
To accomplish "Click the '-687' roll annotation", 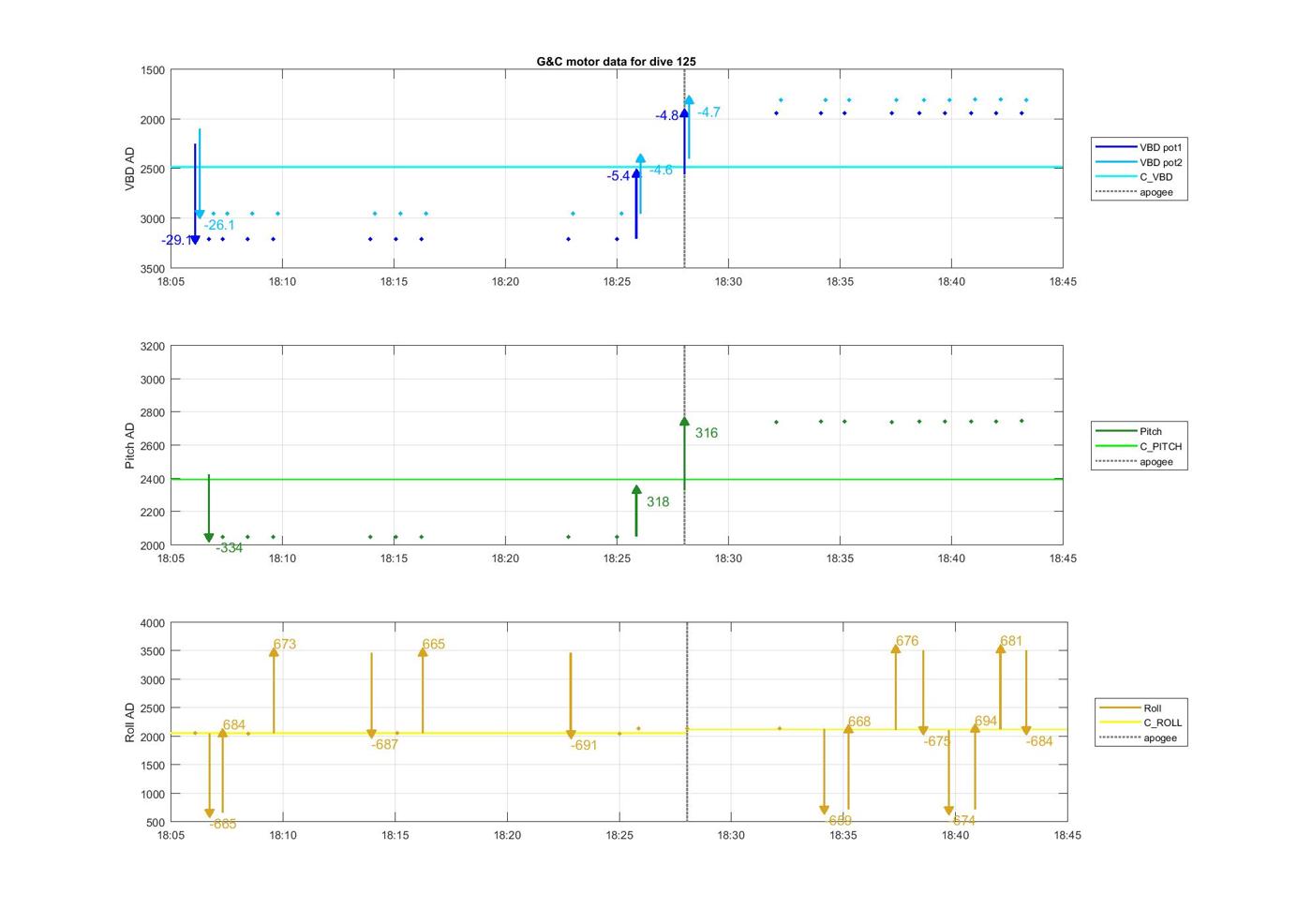I will [x=385, y=745].
